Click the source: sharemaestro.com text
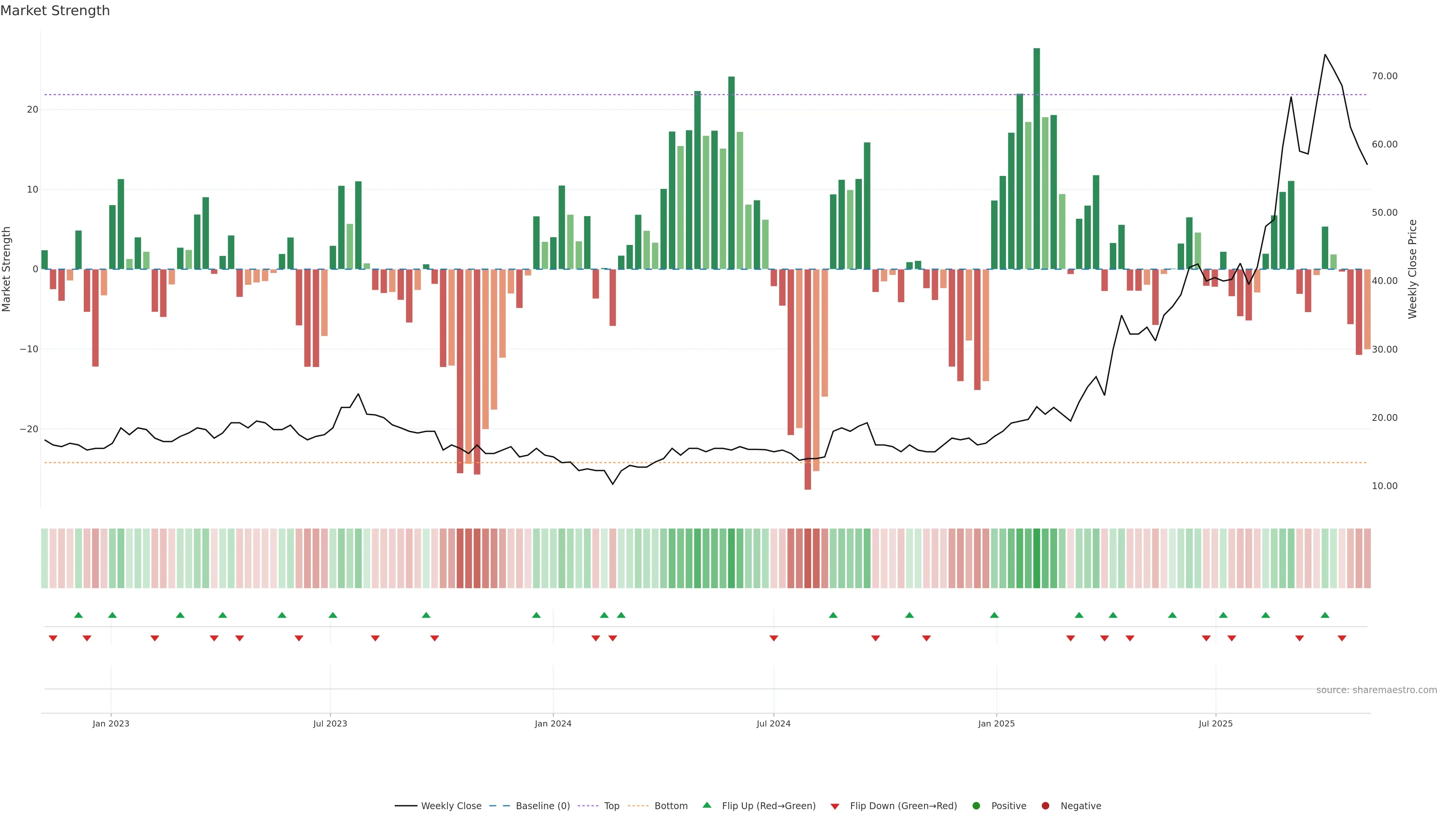The width and height of the screenshot is (1456, 819). 1376,690
